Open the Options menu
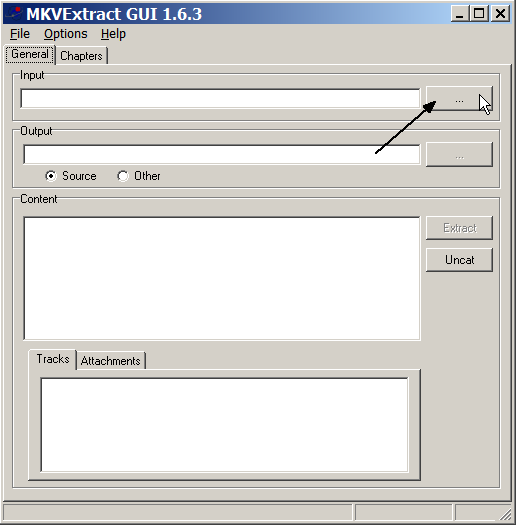This screenshot has width=516, height=525. (66, 34)
